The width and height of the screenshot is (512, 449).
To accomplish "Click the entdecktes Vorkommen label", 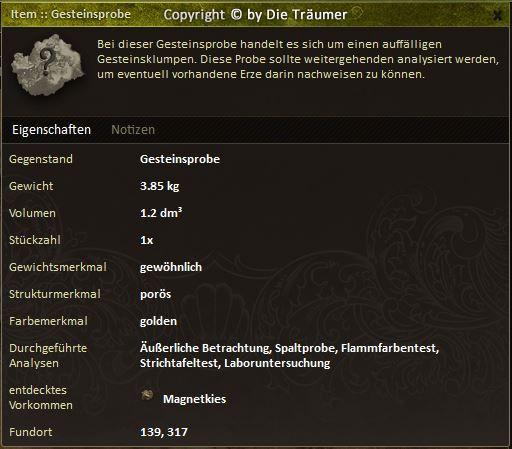I will pyautogui.click(x=41, y=398).
